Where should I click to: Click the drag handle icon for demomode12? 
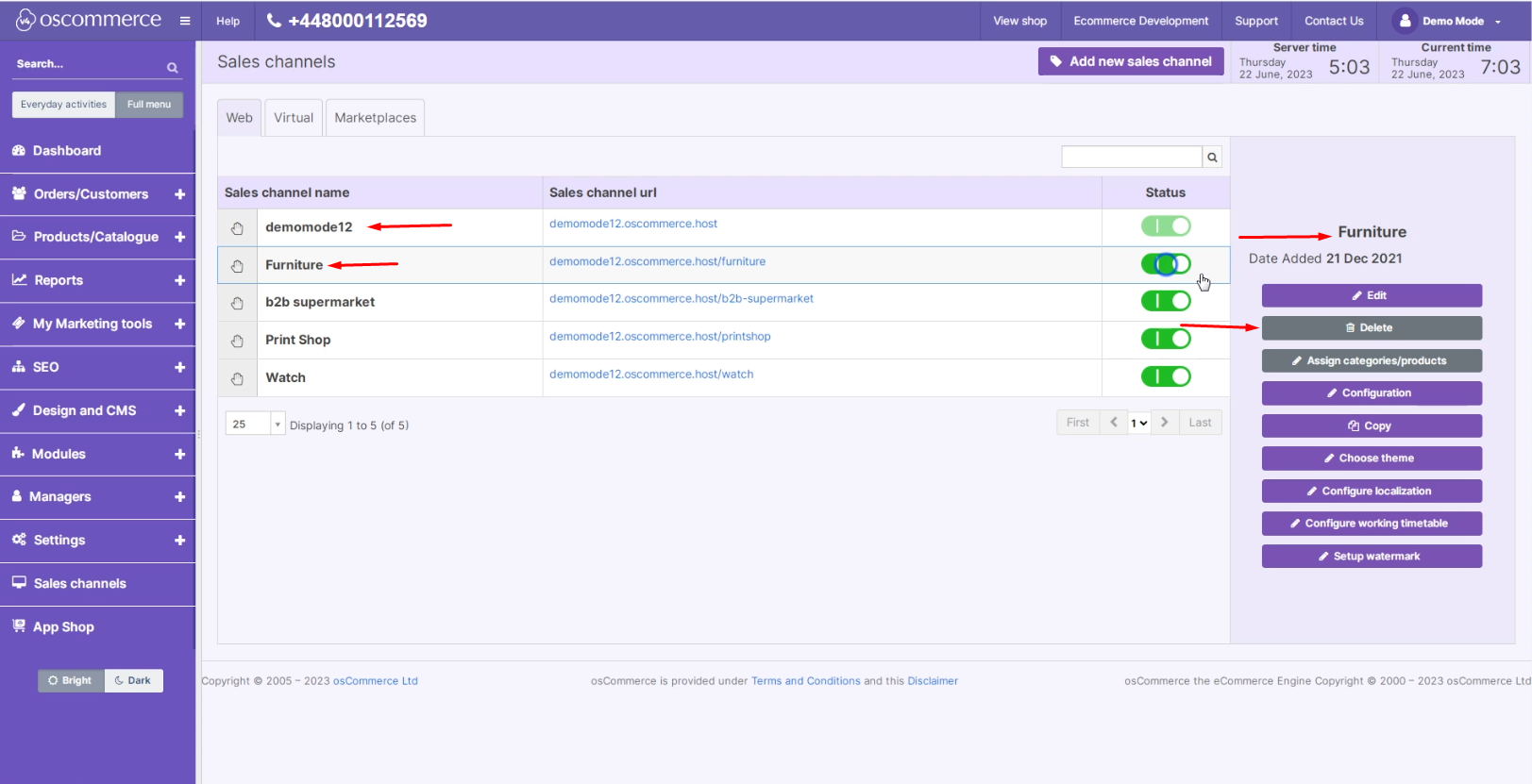[x=237, y=228]
